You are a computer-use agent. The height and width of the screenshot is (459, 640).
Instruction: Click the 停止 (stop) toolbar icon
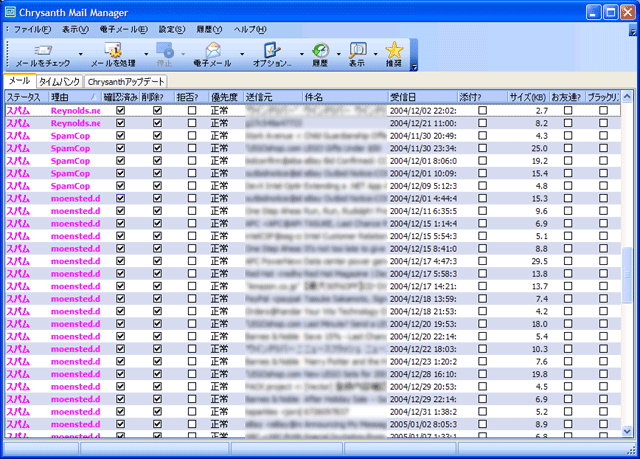coord(165,50)
